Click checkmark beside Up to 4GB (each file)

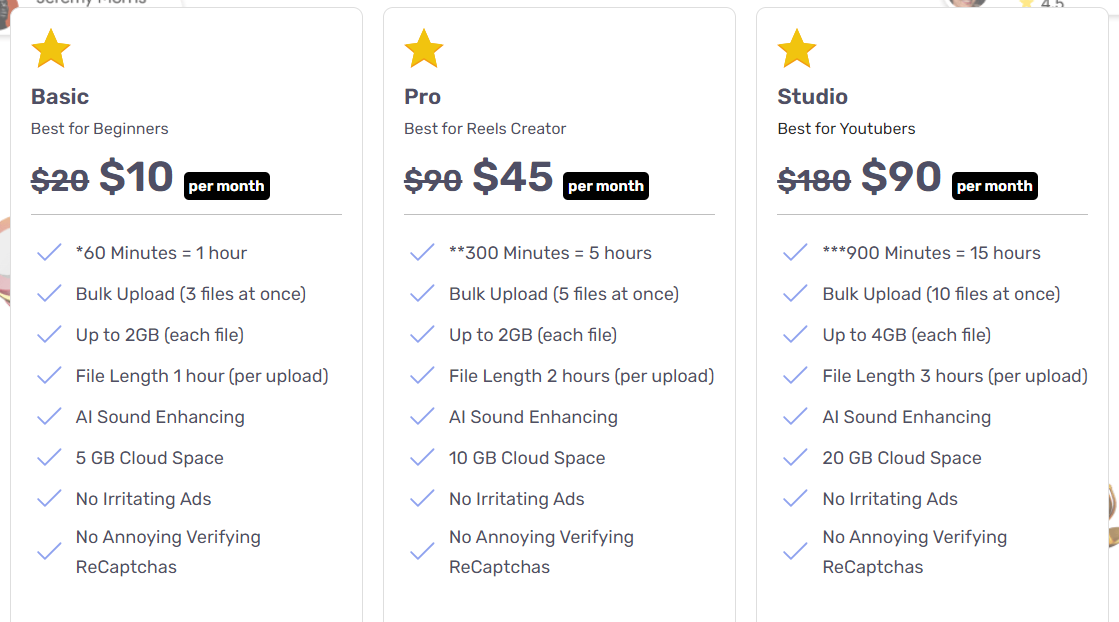[795, 335]
